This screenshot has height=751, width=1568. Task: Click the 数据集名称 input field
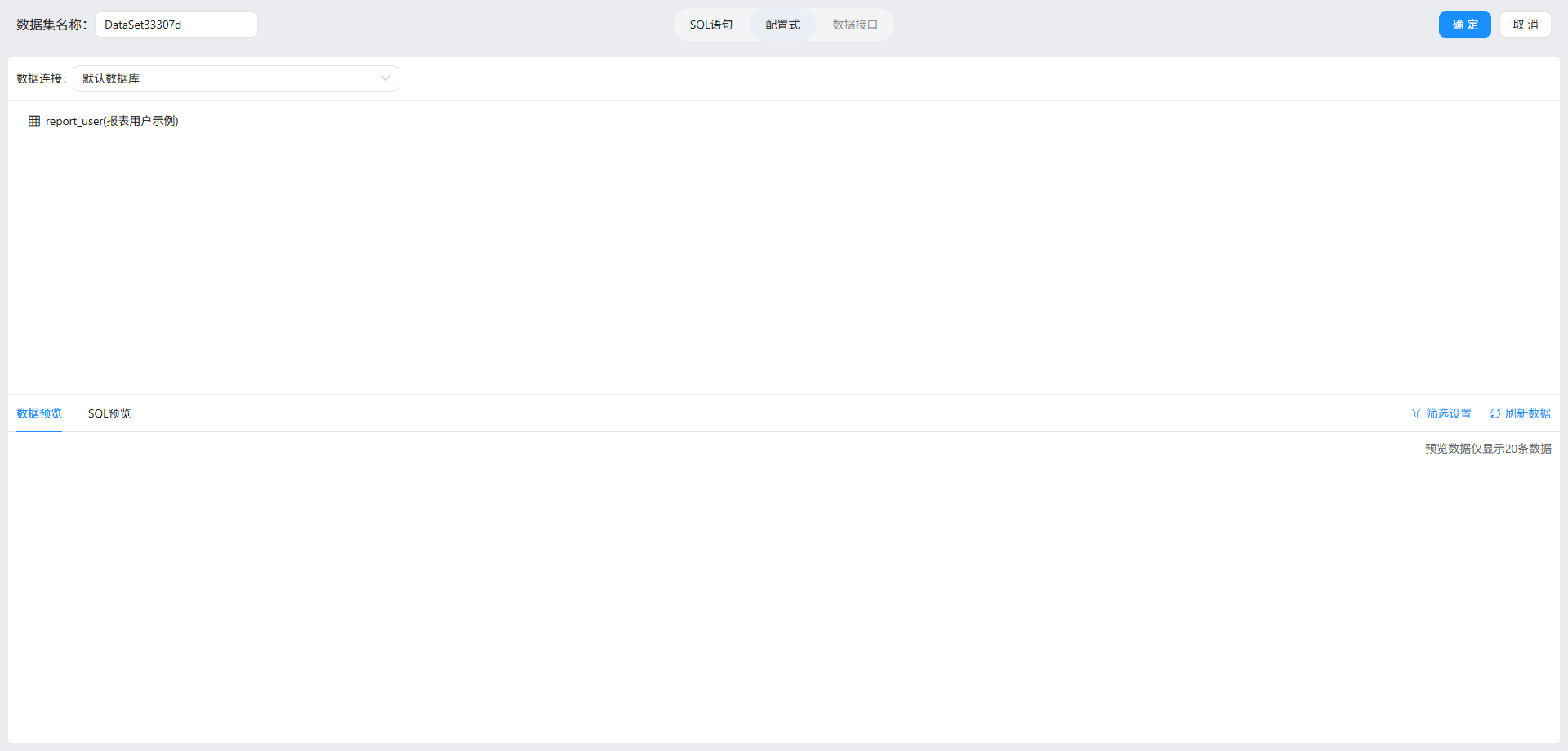[x=176, y=25]
